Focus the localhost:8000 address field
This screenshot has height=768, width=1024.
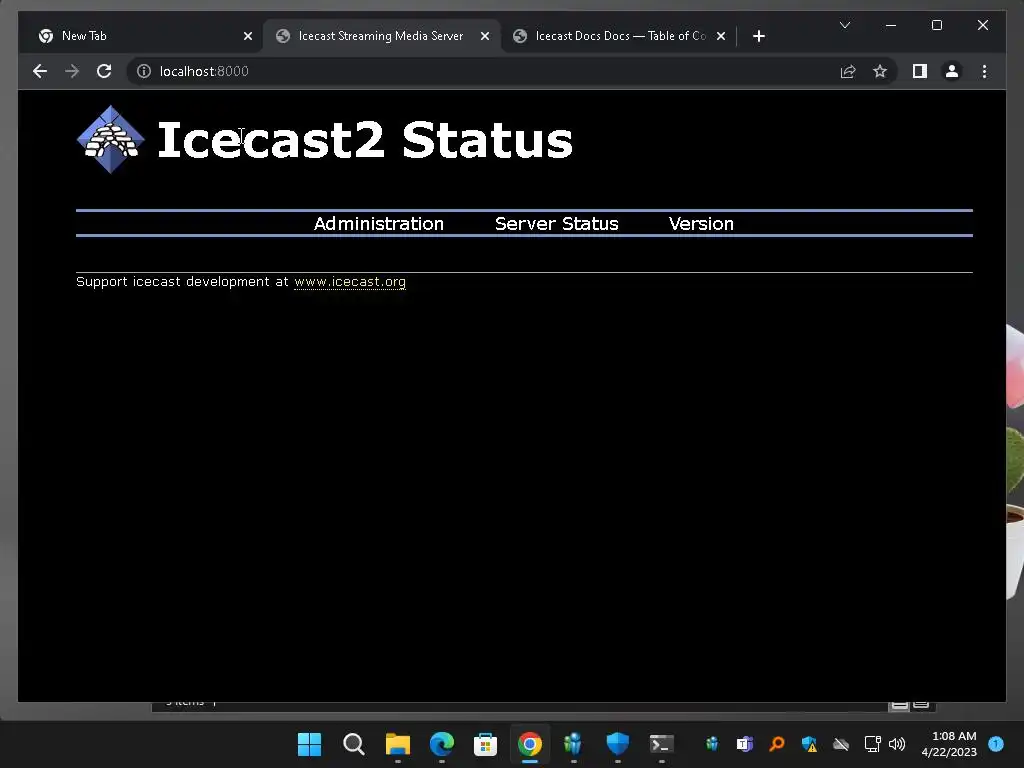pos(483,71)
